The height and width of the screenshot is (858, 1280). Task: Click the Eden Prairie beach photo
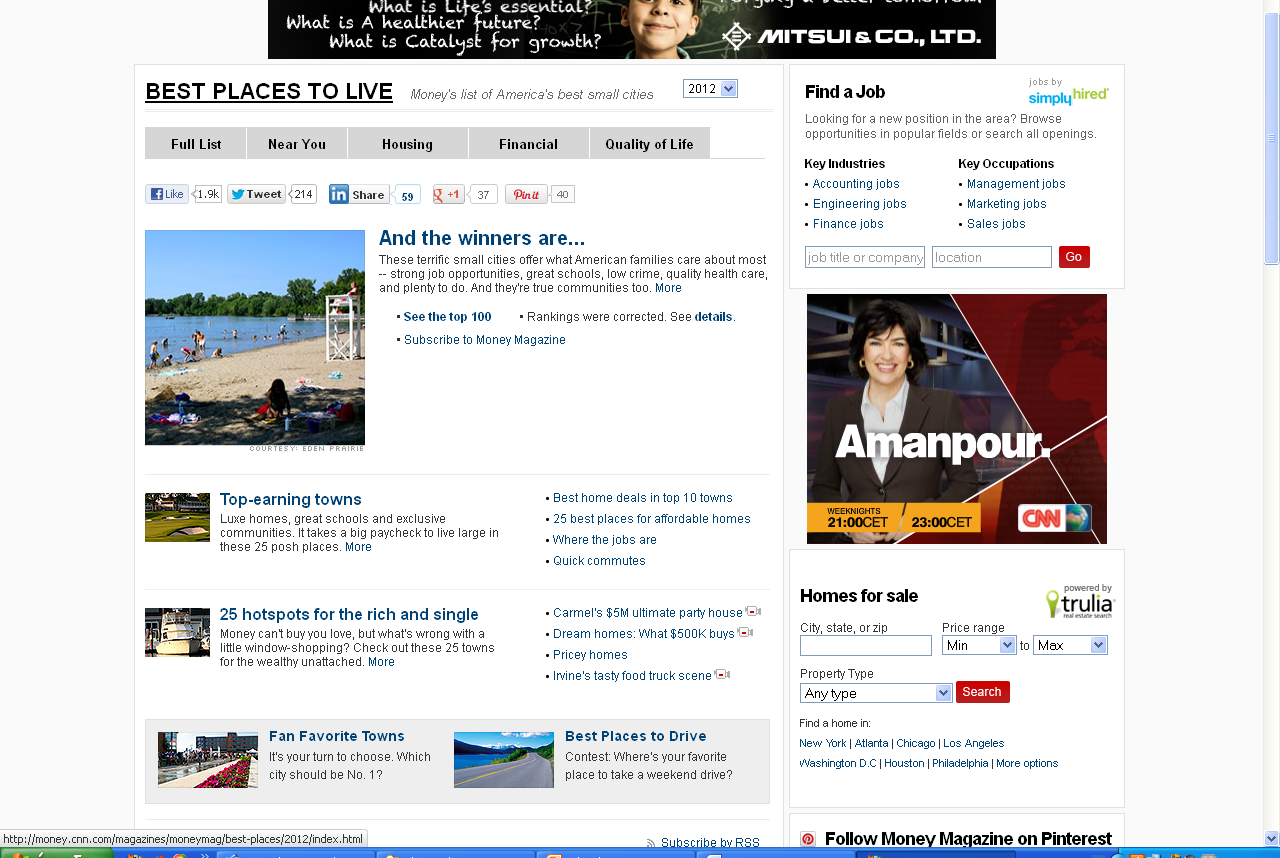[x=255, y=337]
